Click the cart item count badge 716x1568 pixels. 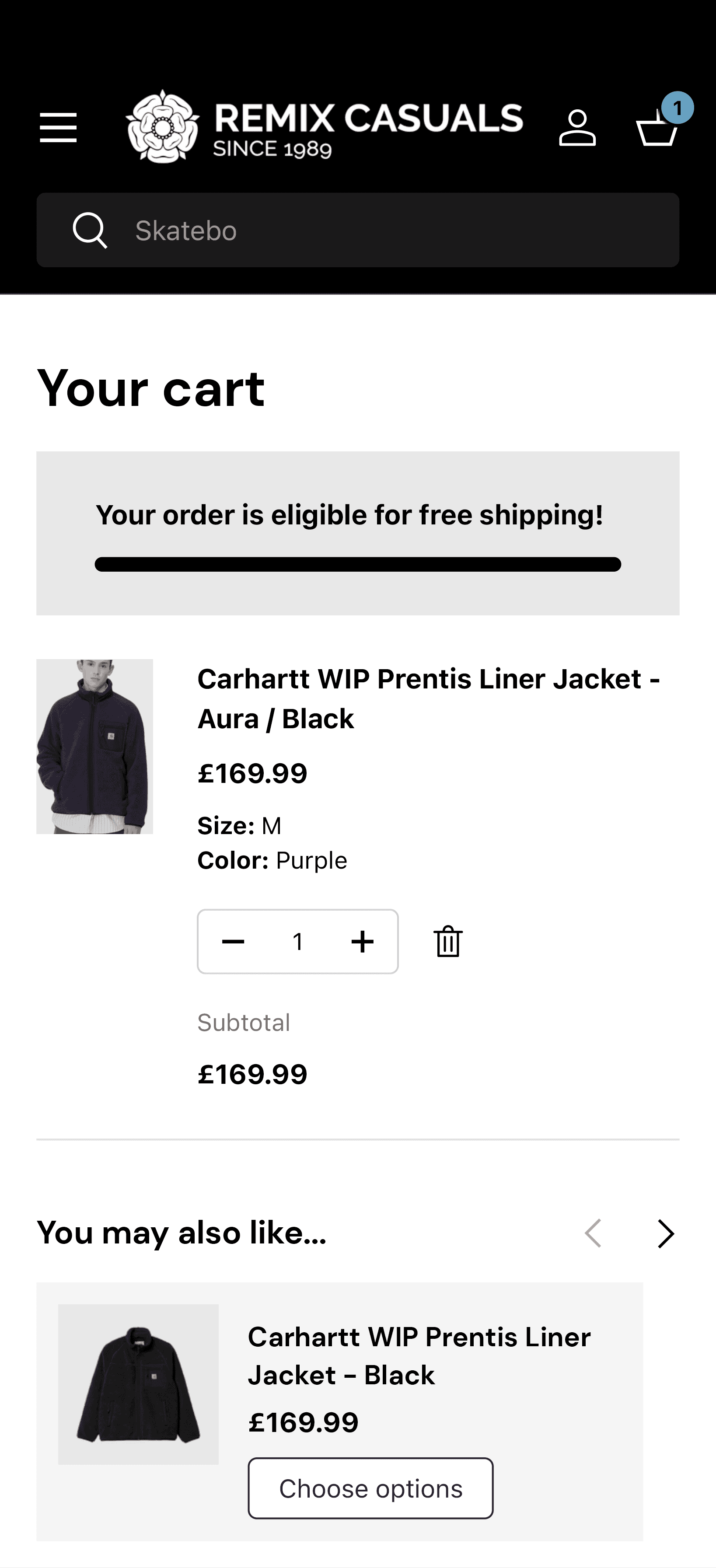678,107
